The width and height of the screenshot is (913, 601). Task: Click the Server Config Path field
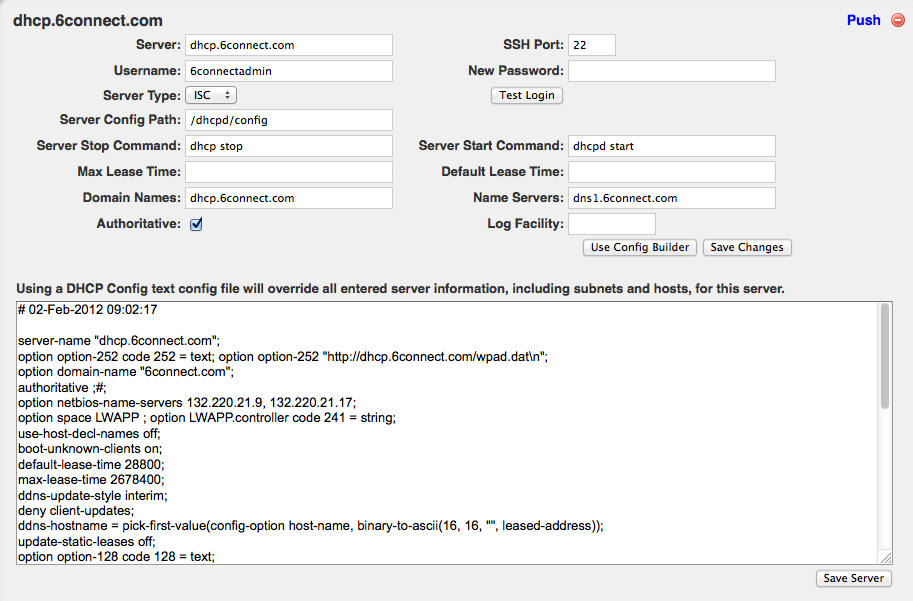[x=289, y=120]
